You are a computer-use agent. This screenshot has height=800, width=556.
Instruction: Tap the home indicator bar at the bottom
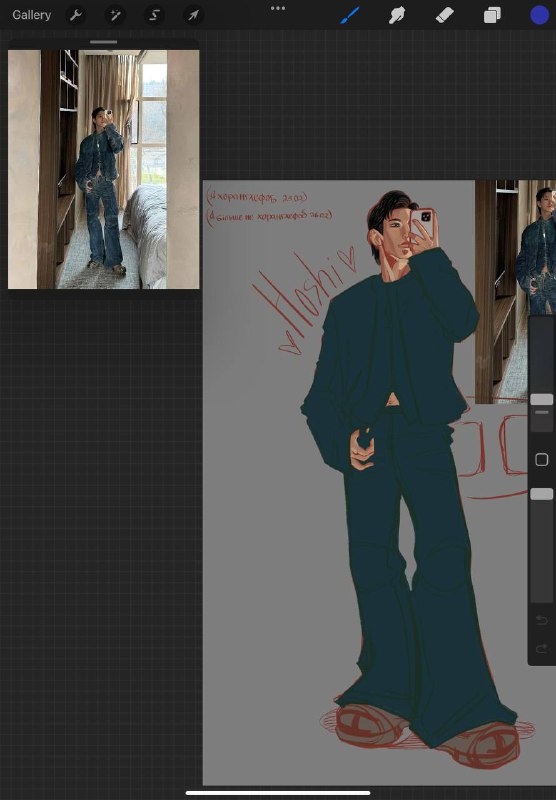(x=278, y=793)
